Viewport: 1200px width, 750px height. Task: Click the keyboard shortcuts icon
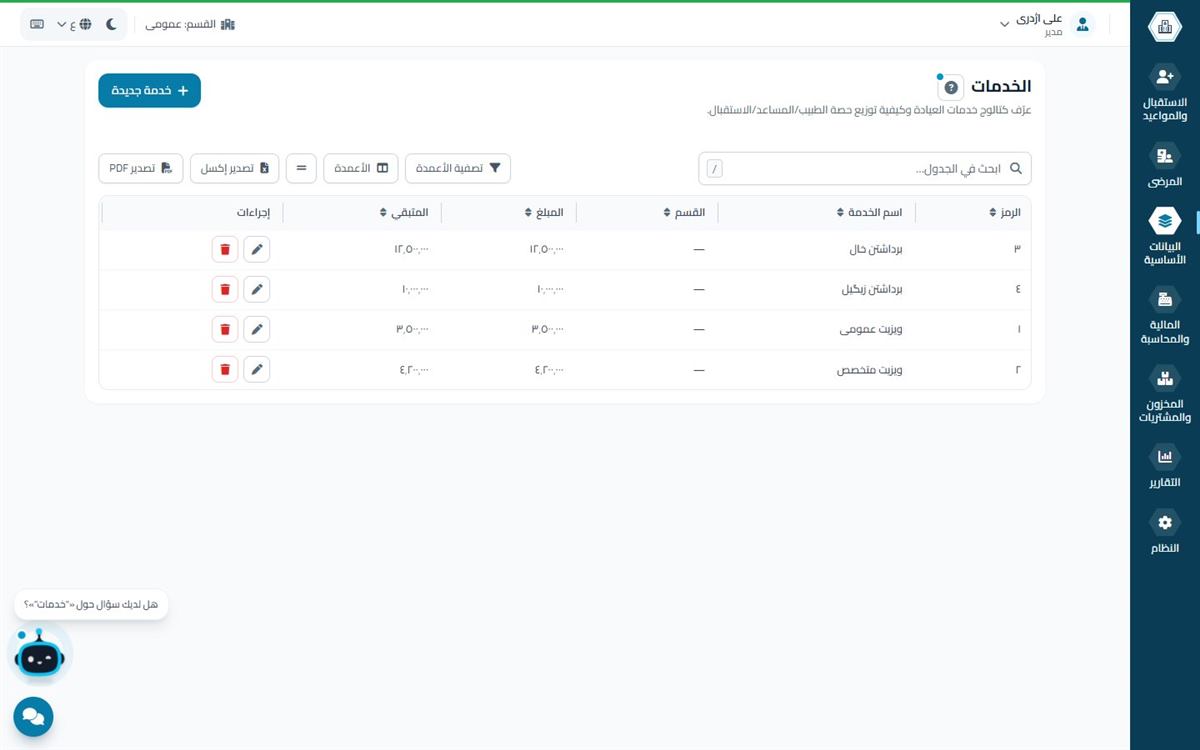[x=37, y=24]
